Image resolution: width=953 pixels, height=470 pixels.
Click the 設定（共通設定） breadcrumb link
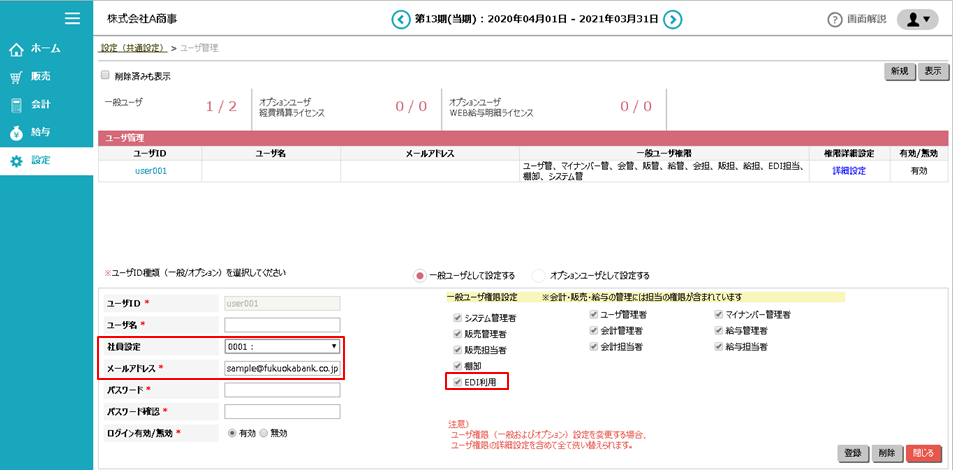coord(133,48)
